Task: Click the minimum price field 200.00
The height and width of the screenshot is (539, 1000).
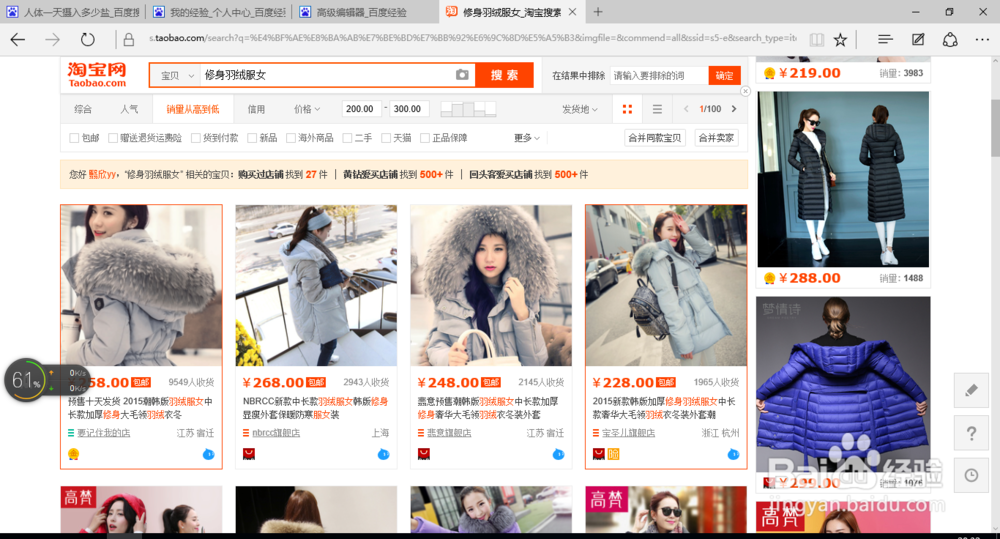Action: [362, 109]
